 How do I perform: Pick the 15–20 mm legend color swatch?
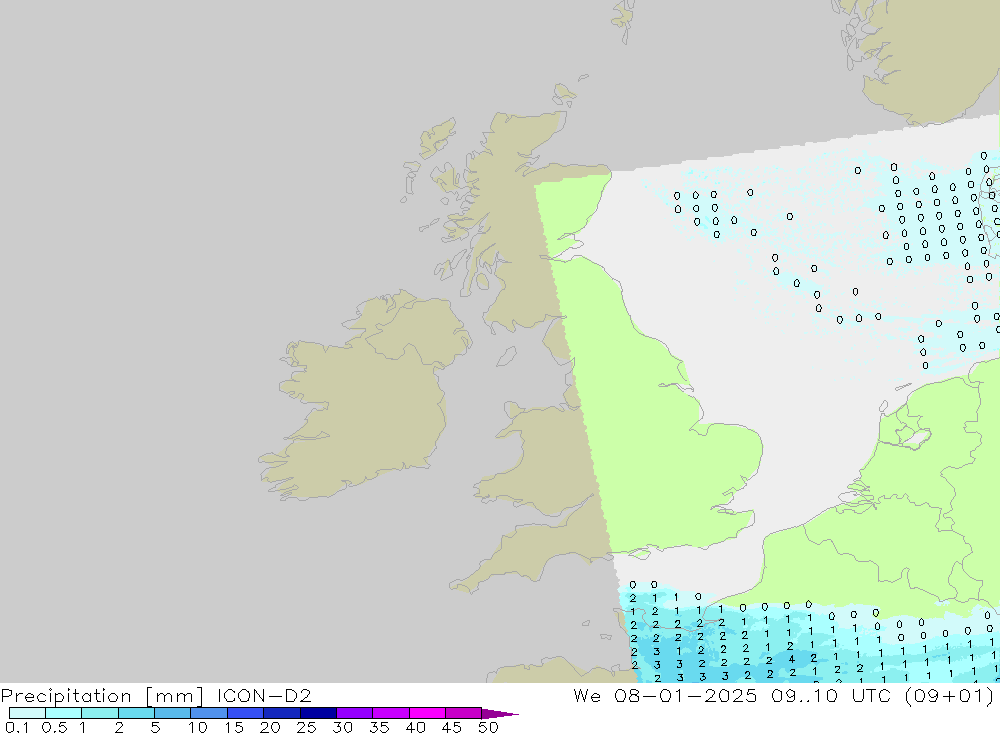[246, 713]
